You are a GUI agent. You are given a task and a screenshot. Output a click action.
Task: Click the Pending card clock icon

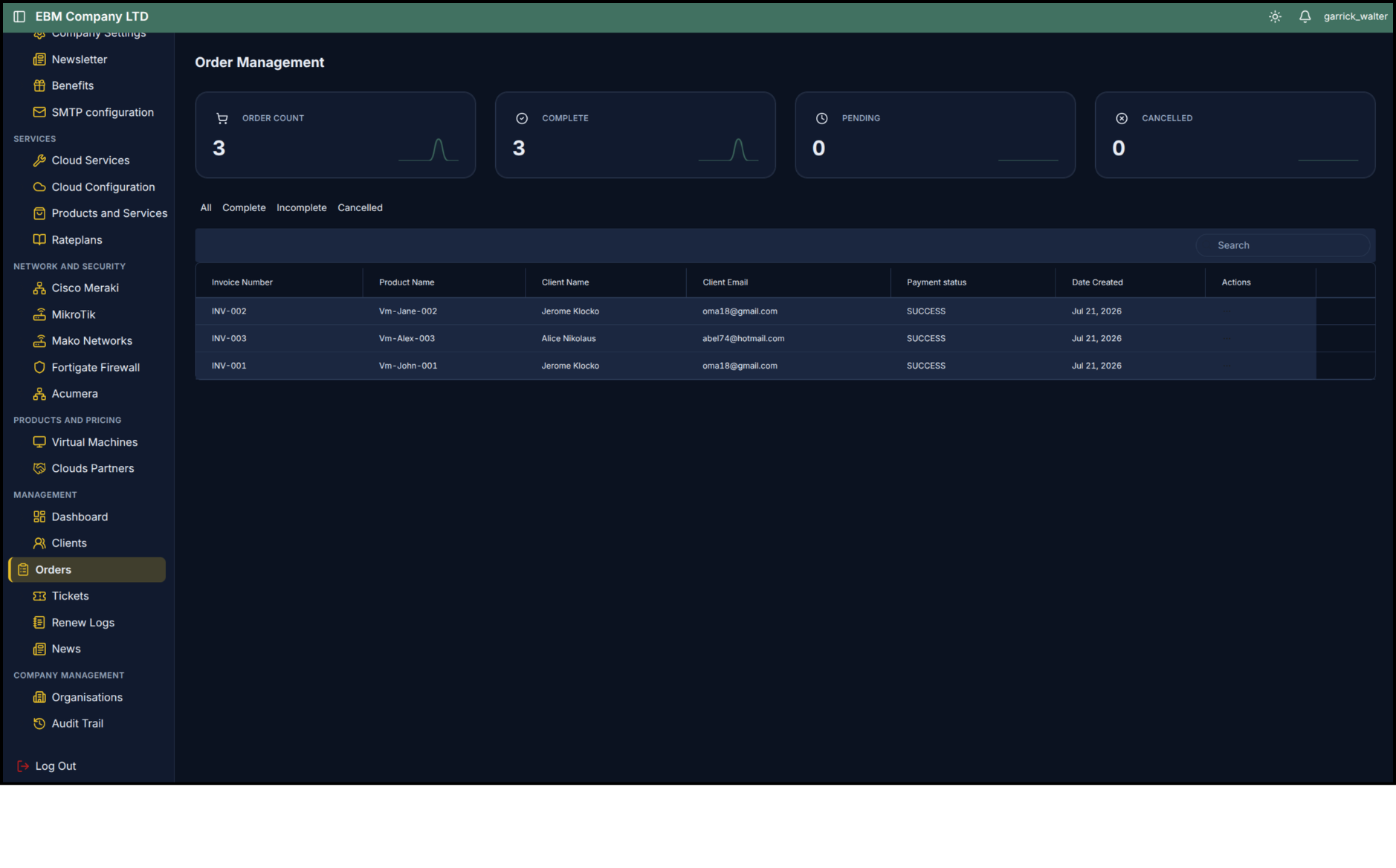pos(821,118)
